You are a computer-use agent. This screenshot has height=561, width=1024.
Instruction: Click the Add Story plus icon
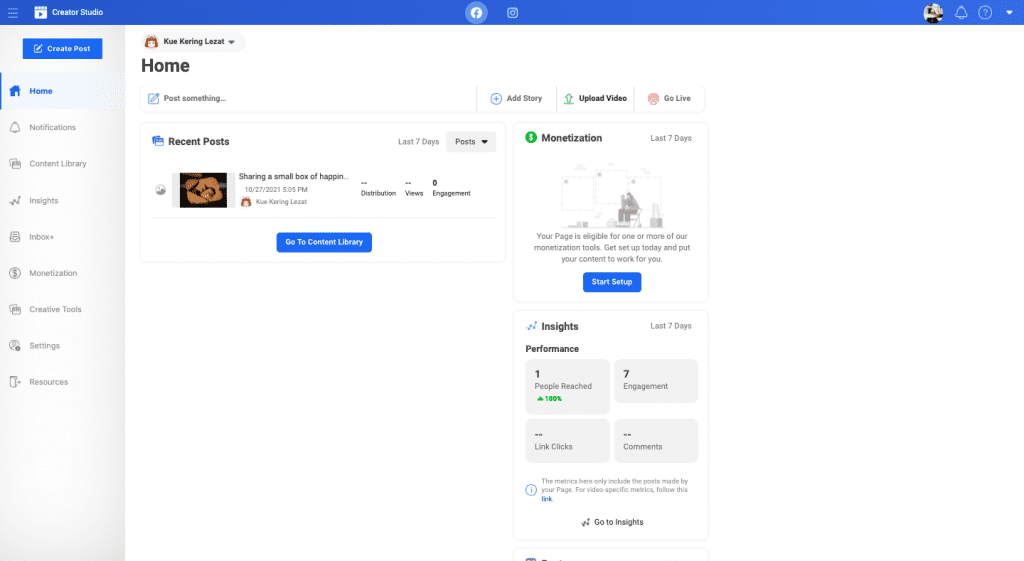(x=496, y=99)
